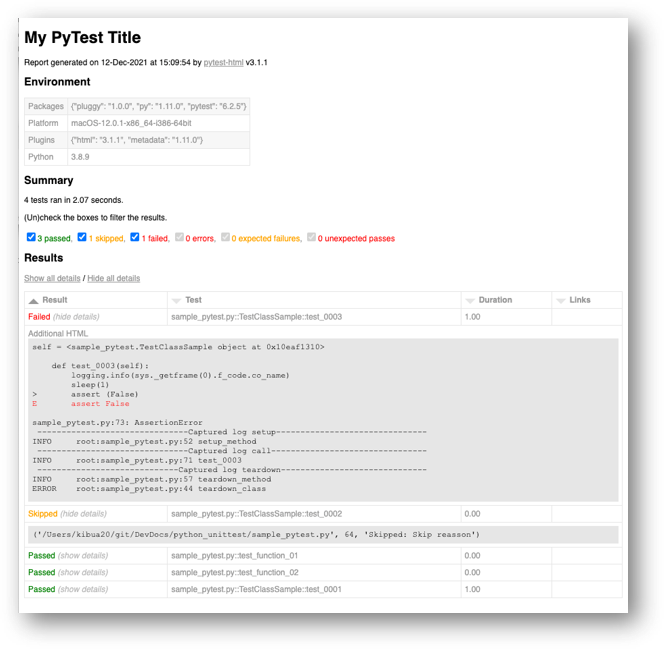This screenshot has width=664, height=649.
Task: Click the 'Captured log teardown' line
Action: click(x=232, y=470)
